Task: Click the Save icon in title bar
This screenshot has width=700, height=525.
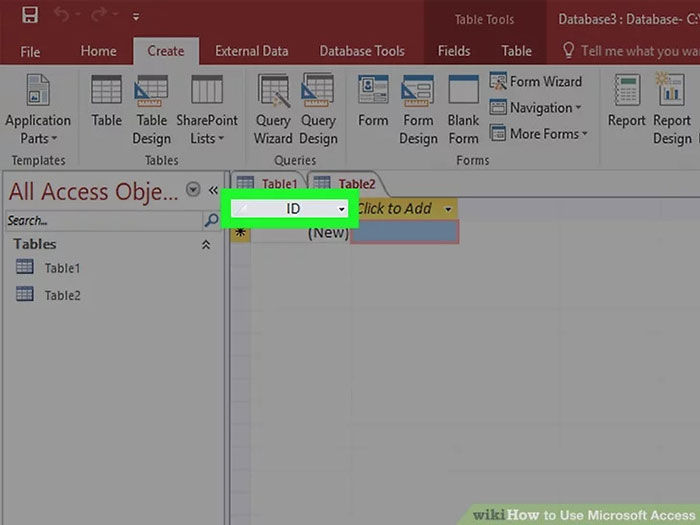Action: (29, 15)
